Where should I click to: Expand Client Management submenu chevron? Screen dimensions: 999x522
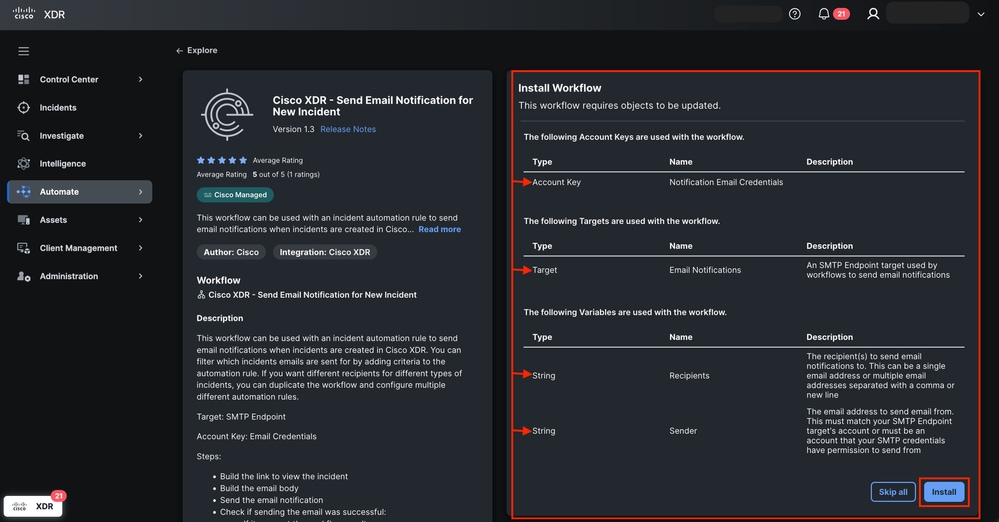click(140, 247)
